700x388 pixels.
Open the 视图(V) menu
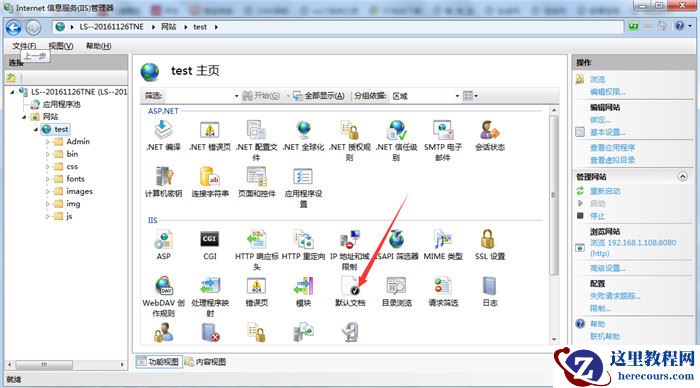61,46
